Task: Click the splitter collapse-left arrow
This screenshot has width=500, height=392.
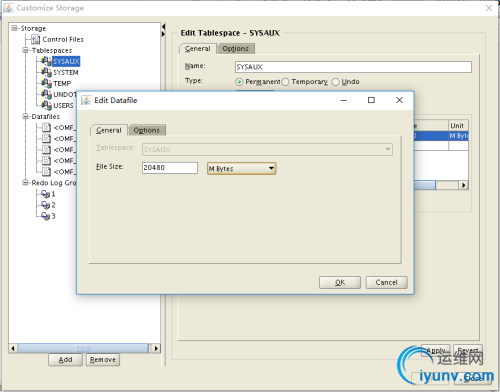Action: click(x=163, y=26)
